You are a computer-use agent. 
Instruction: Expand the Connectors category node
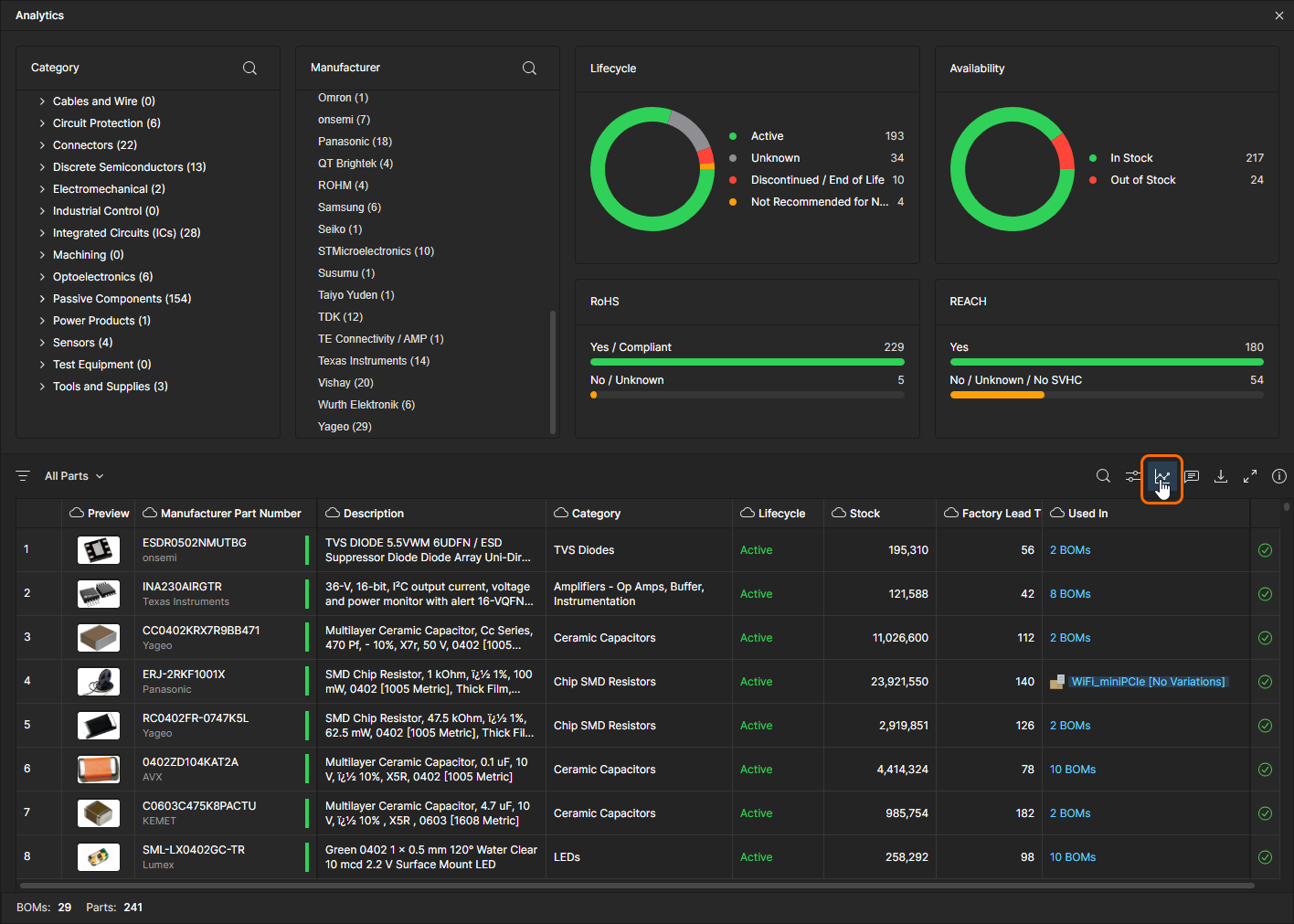(x=42, y=145)
